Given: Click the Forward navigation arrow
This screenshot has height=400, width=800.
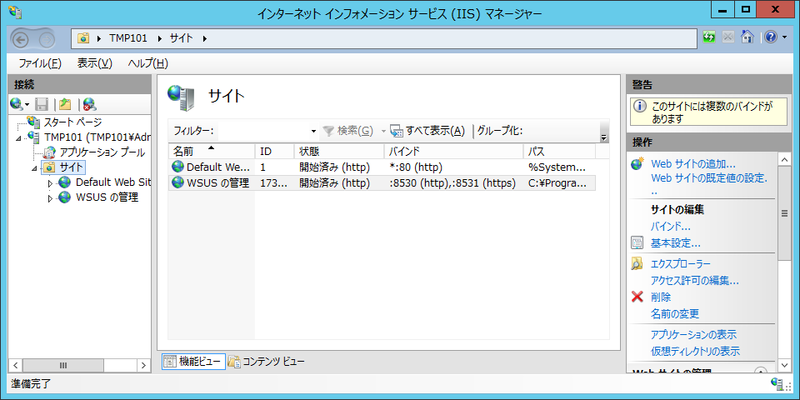Looking at the screenshot, I should [47, 39].
